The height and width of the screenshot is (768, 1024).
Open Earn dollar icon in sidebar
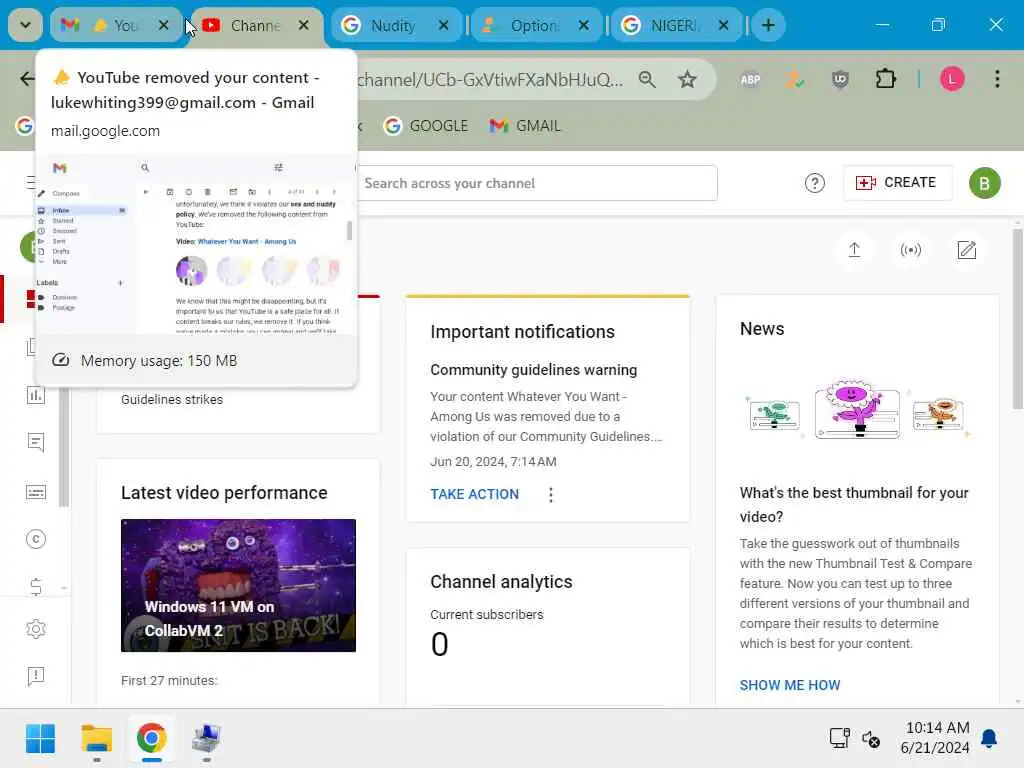35,587
